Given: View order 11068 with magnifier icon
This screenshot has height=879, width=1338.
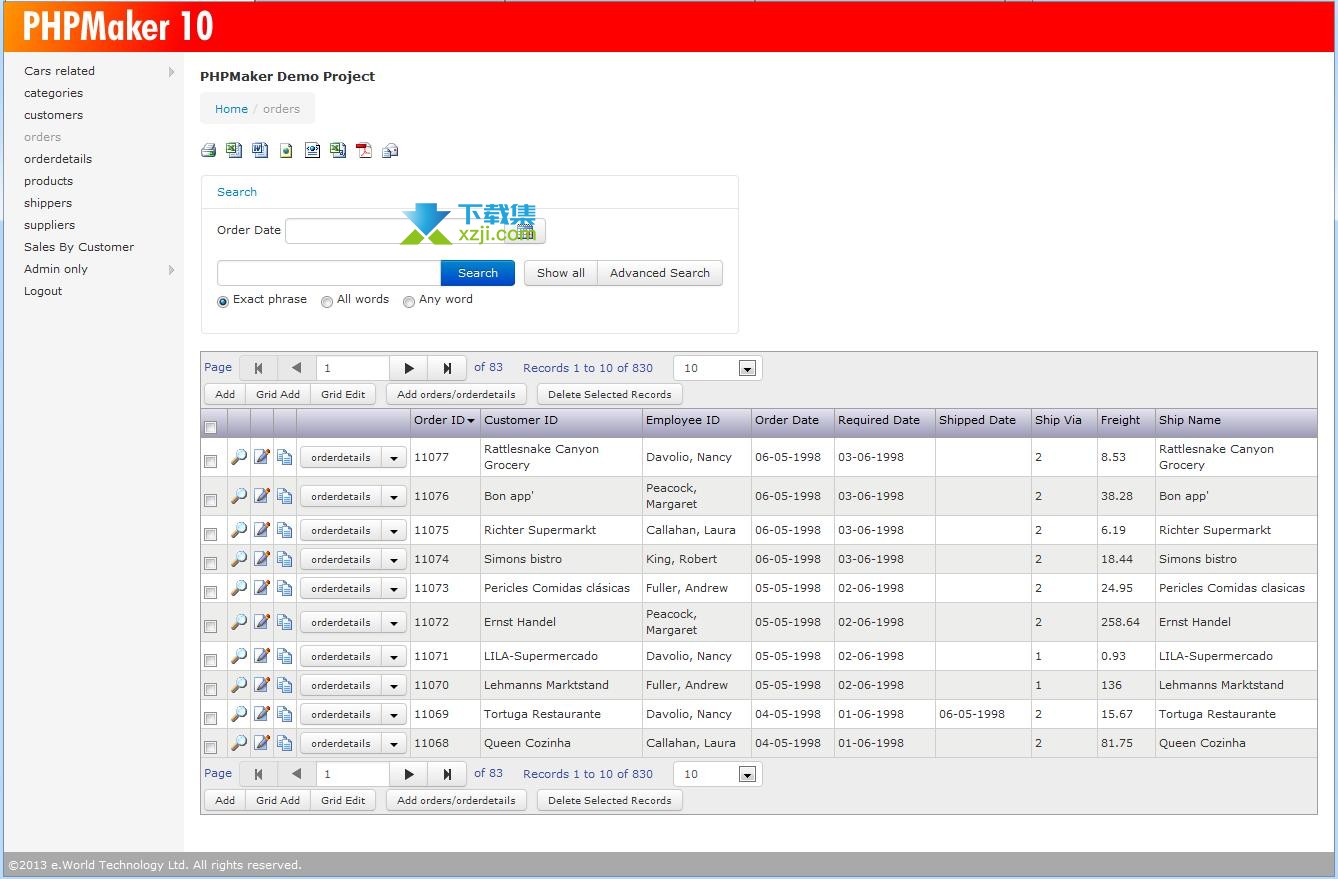Looking at the screenshot, I should tap(239, 743).
